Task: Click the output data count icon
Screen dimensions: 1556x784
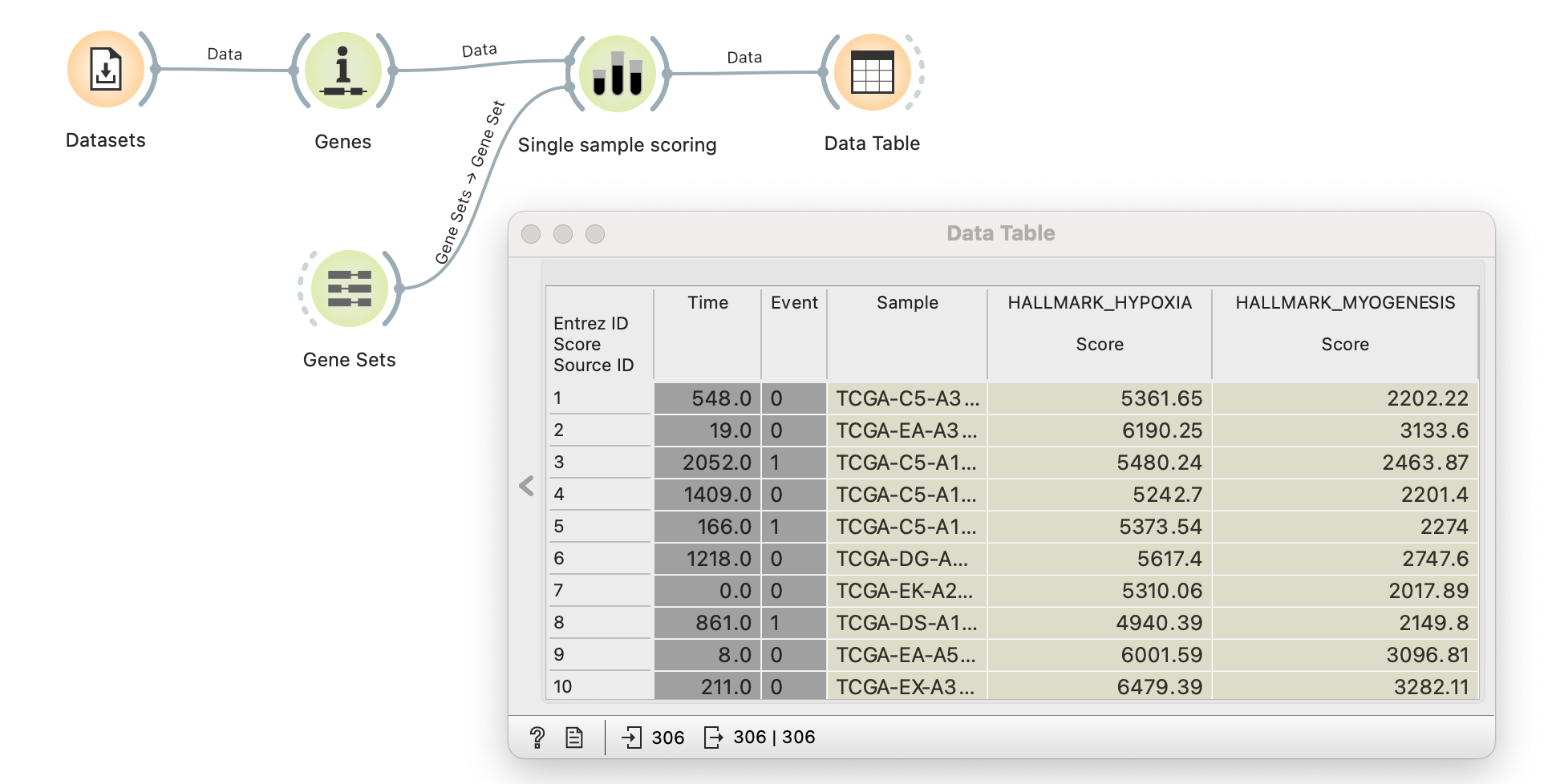Action: coord(712,738)
